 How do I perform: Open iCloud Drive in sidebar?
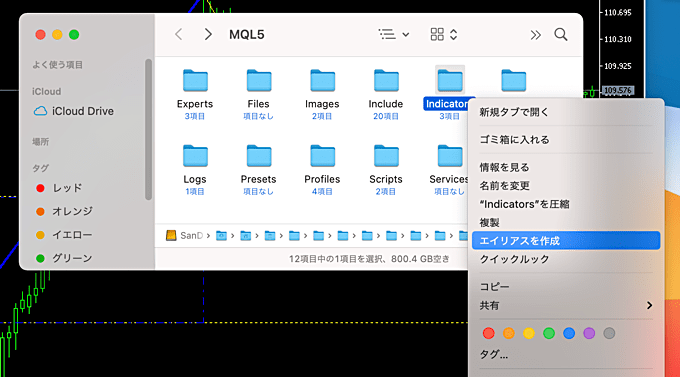pyautogui.click(x=74, y=111)
